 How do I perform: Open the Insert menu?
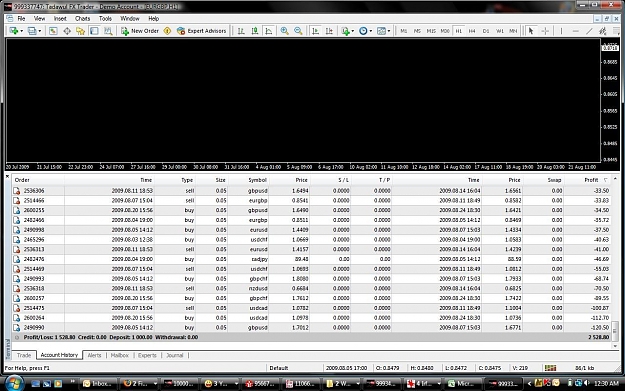click(x=60, y=18)
